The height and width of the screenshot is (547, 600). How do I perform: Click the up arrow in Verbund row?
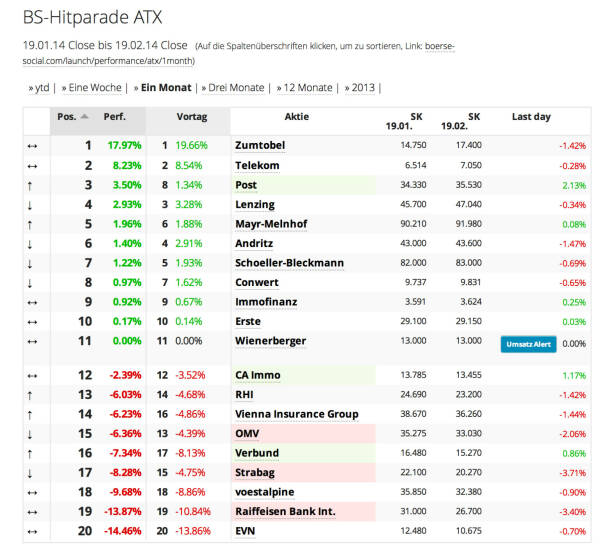[31, 452]
